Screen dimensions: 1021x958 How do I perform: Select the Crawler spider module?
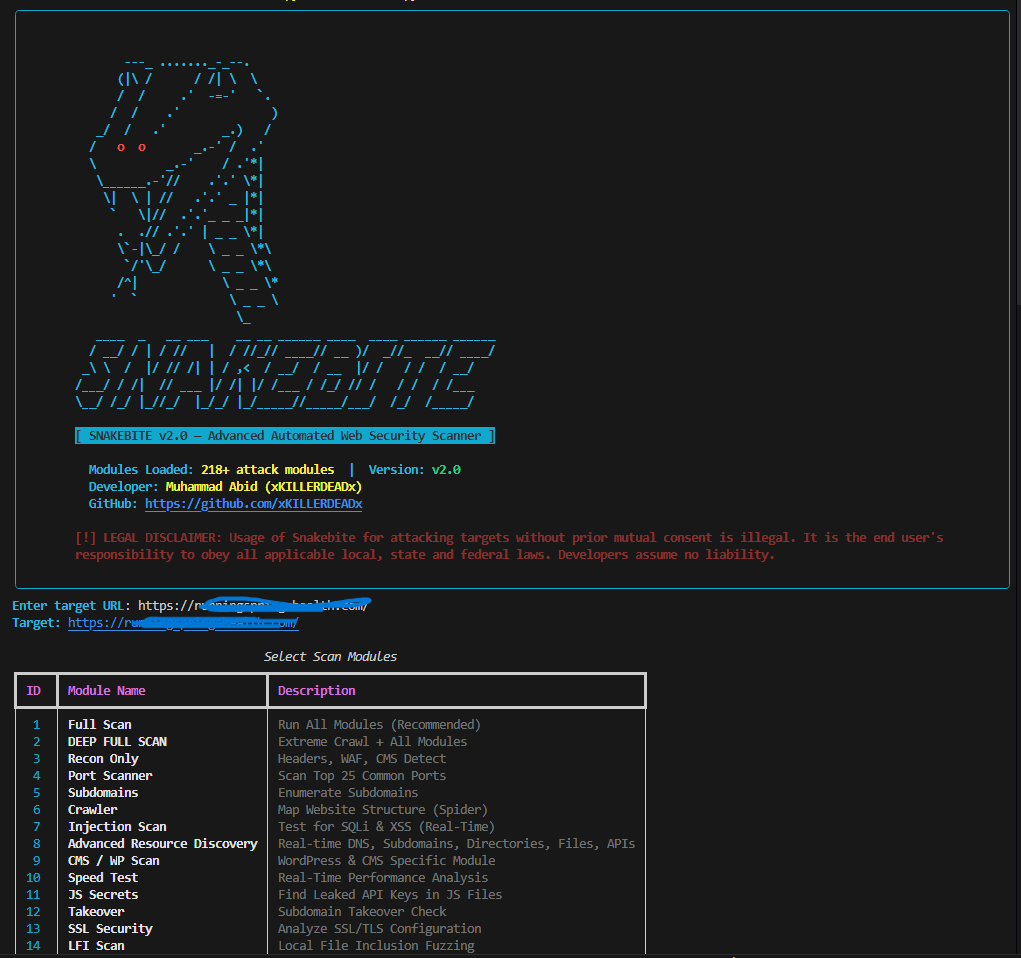(x=92, y=809)
